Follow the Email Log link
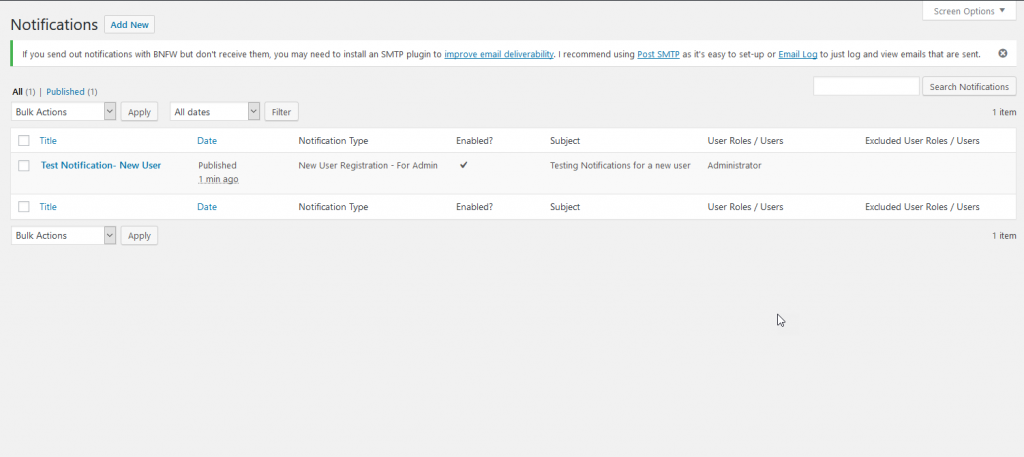This screenshot has width=1024, height=457. [x=798, y=54]
